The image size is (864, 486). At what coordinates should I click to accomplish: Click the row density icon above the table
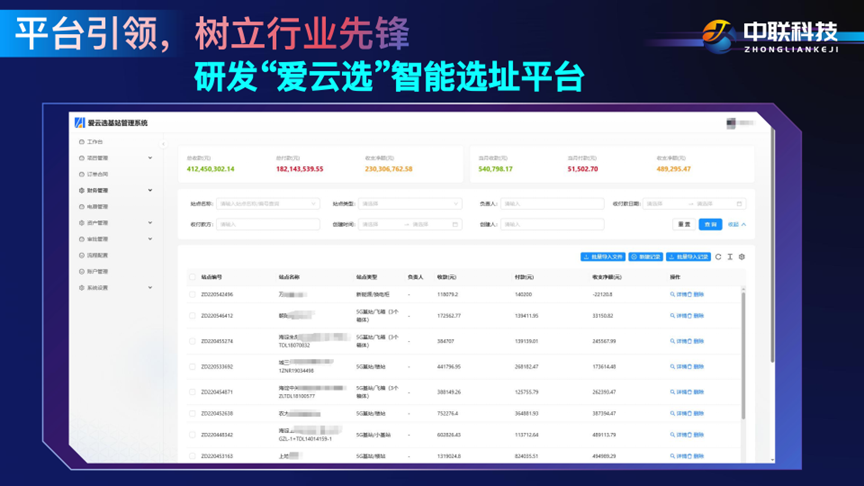point(730,257)
